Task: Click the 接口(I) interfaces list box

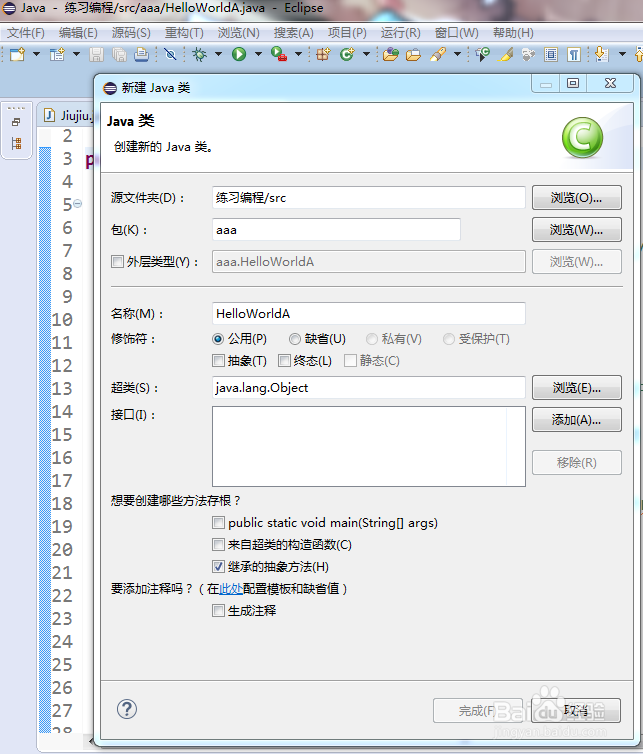Action: click(x=368, y=446)
